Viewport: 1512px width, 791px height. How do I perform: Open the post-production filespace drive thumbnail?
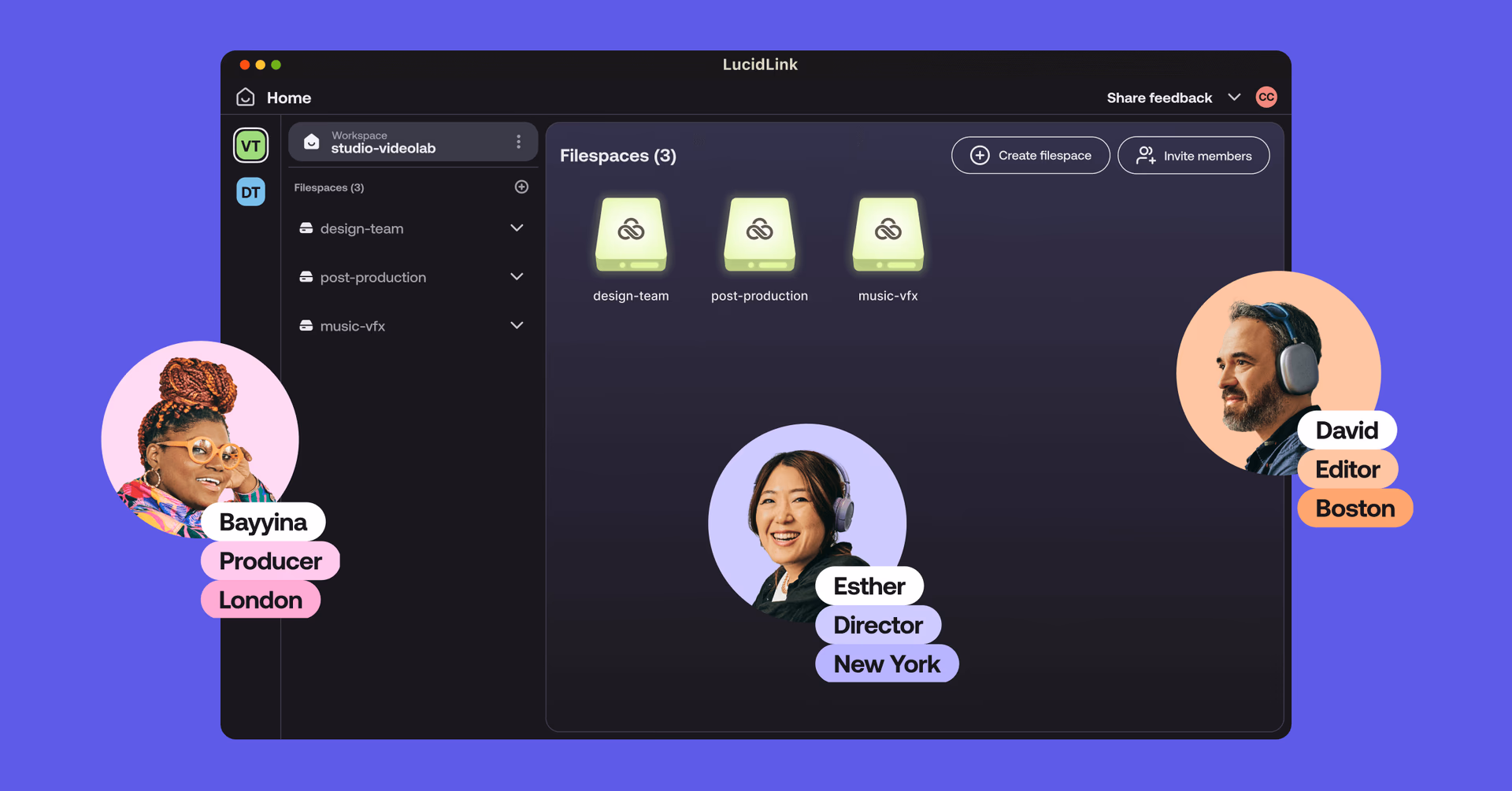click(x=758, y=235)
